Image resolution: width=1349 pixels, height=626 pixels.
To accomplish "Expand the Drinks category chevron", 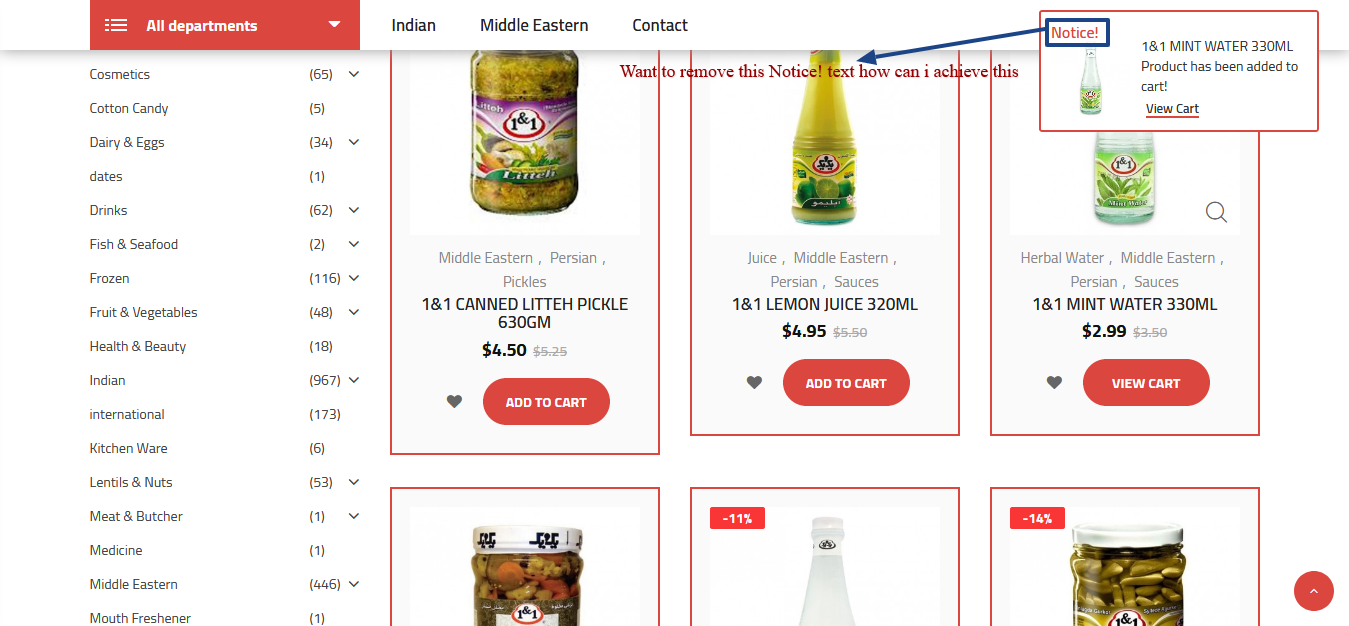I will pyautogui.click(x=354, y=210).
